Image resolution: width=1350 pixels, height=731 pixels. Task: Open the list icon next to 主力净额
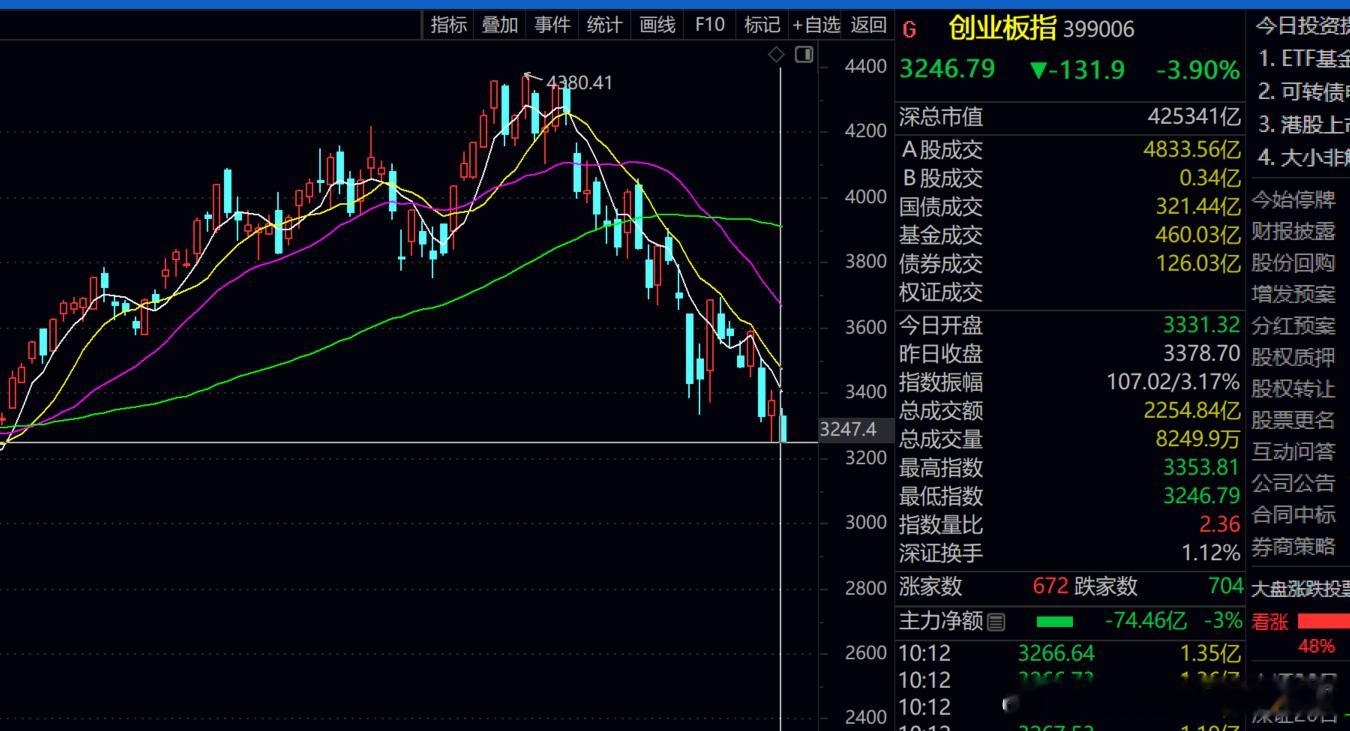(x=996, y=623)
